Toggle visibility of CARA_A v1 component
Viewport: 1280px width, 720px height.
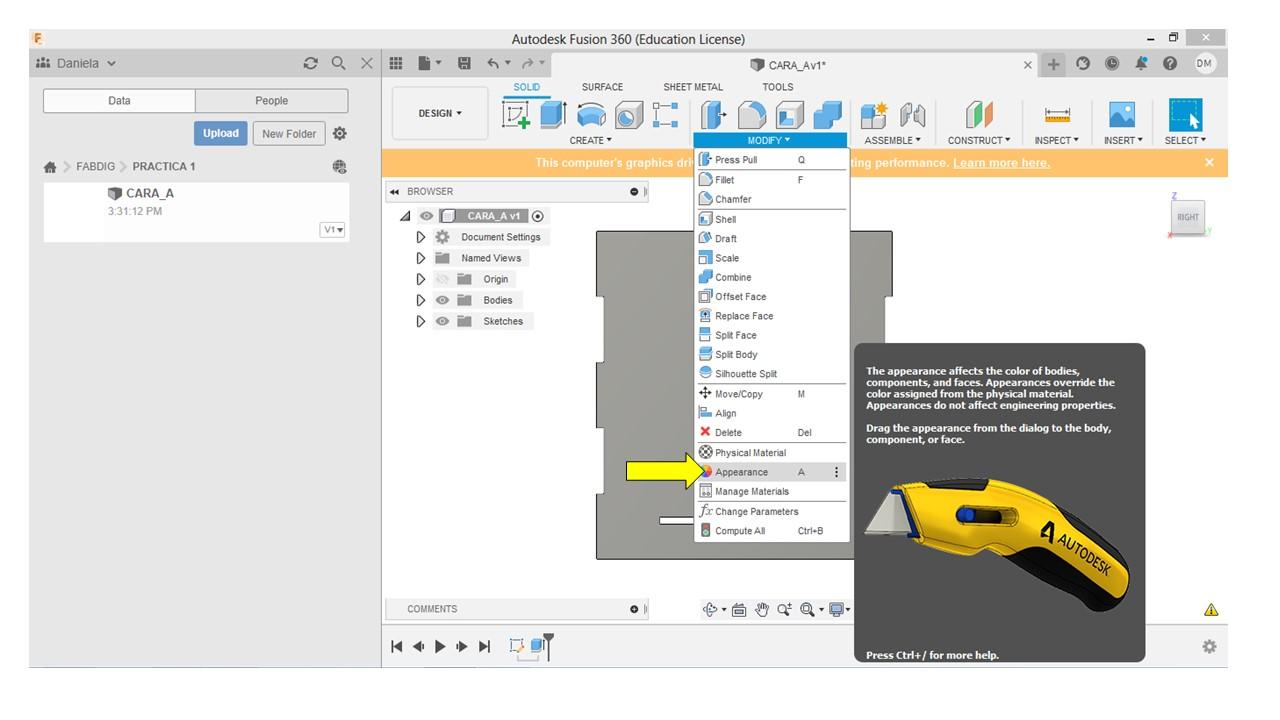427,216
